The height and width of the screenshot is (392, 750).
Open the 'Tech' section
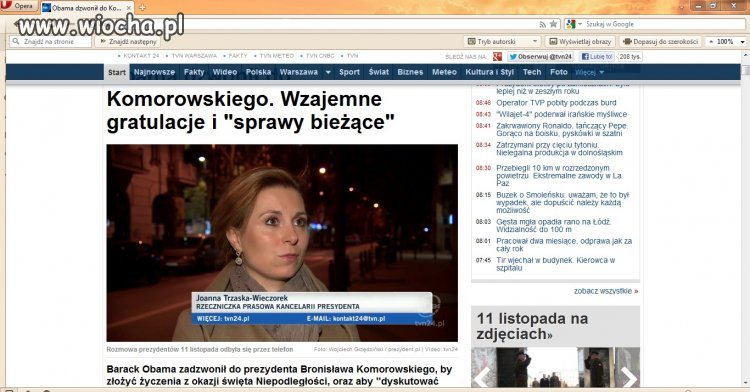tap(532, 72)
